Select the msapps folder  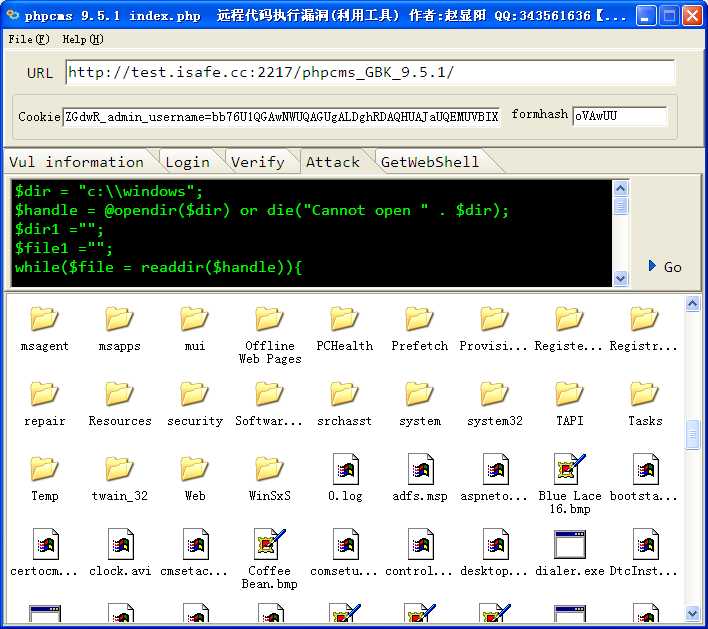point(119,318)
